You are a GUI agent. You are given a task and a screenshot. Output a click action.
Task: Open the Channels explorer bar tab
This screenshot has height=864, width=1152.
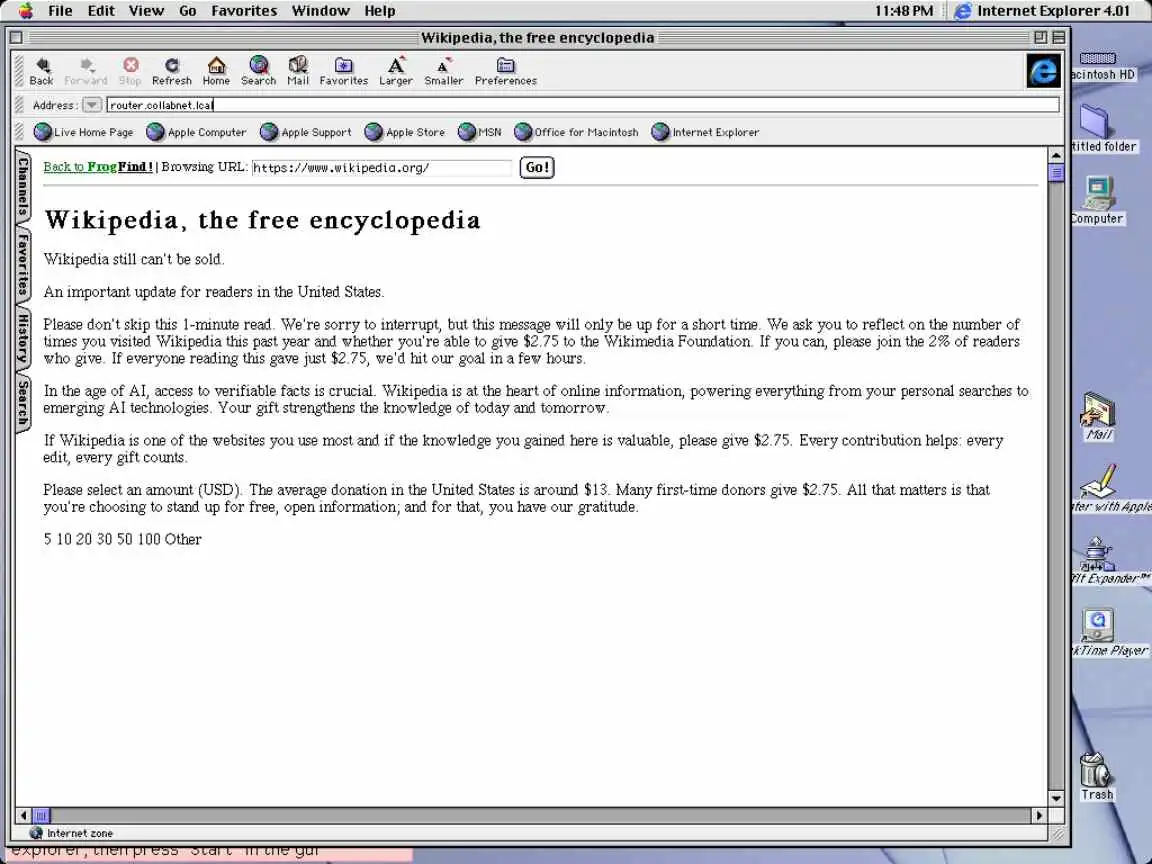click(x=23, y=186)
